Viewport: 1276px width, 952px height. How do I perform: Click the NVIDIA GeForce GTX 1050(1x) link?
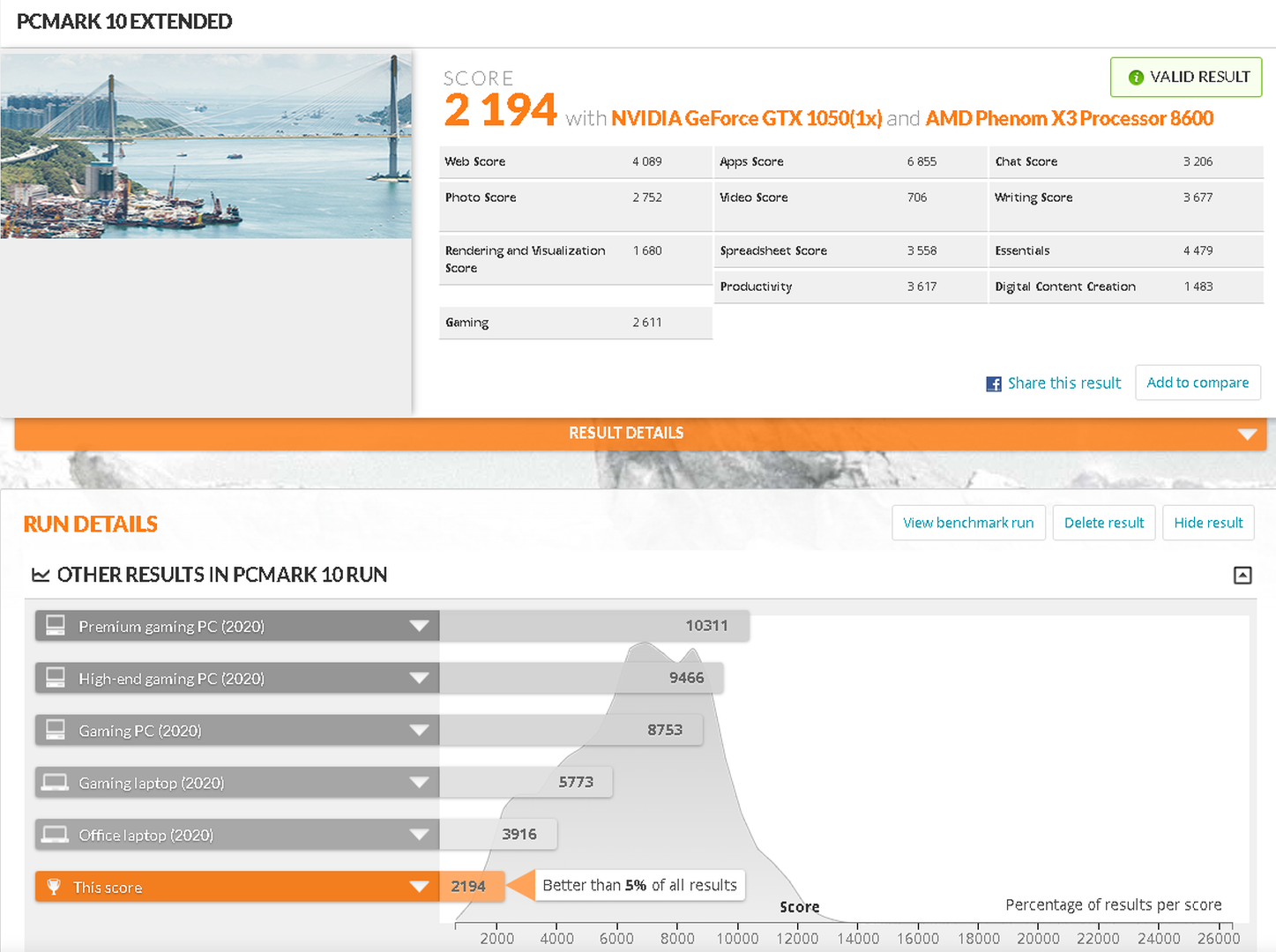[746, 118]
